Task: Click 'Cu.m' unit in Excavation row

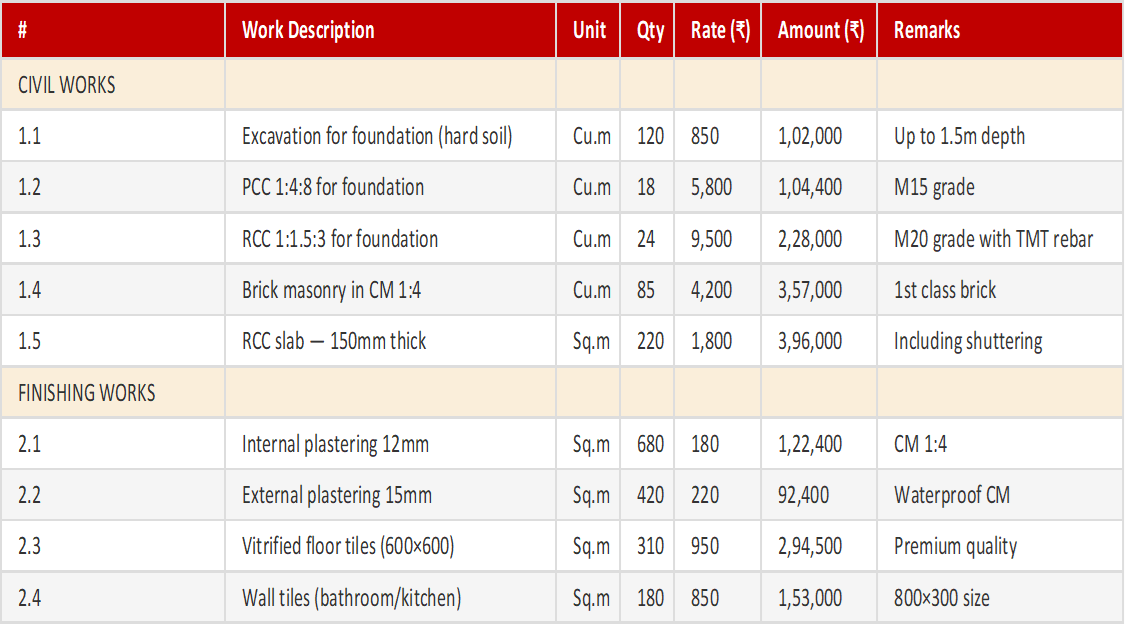Action: point(591,136)
